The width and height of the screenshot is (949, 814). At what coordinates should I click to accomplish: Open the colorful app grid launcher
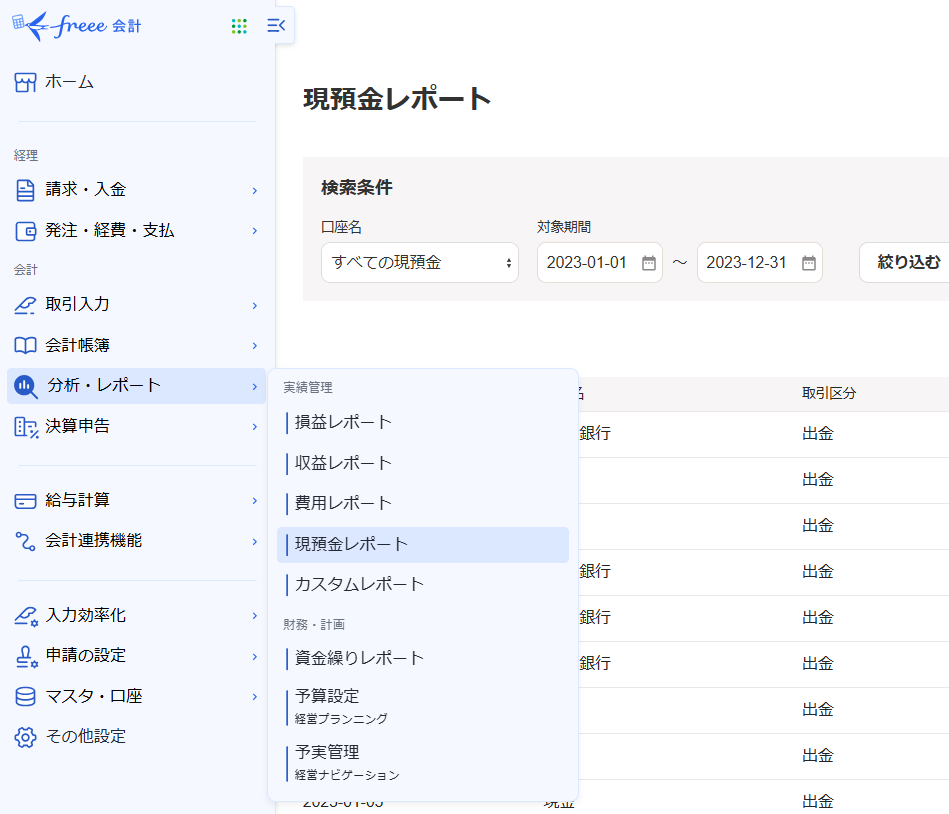click(x=239, y=26)
